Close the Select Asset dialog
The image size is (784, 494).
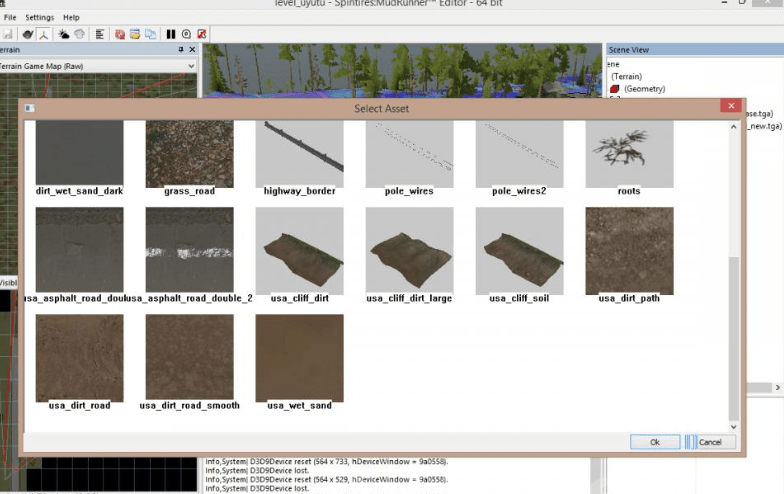click(731, 107)
